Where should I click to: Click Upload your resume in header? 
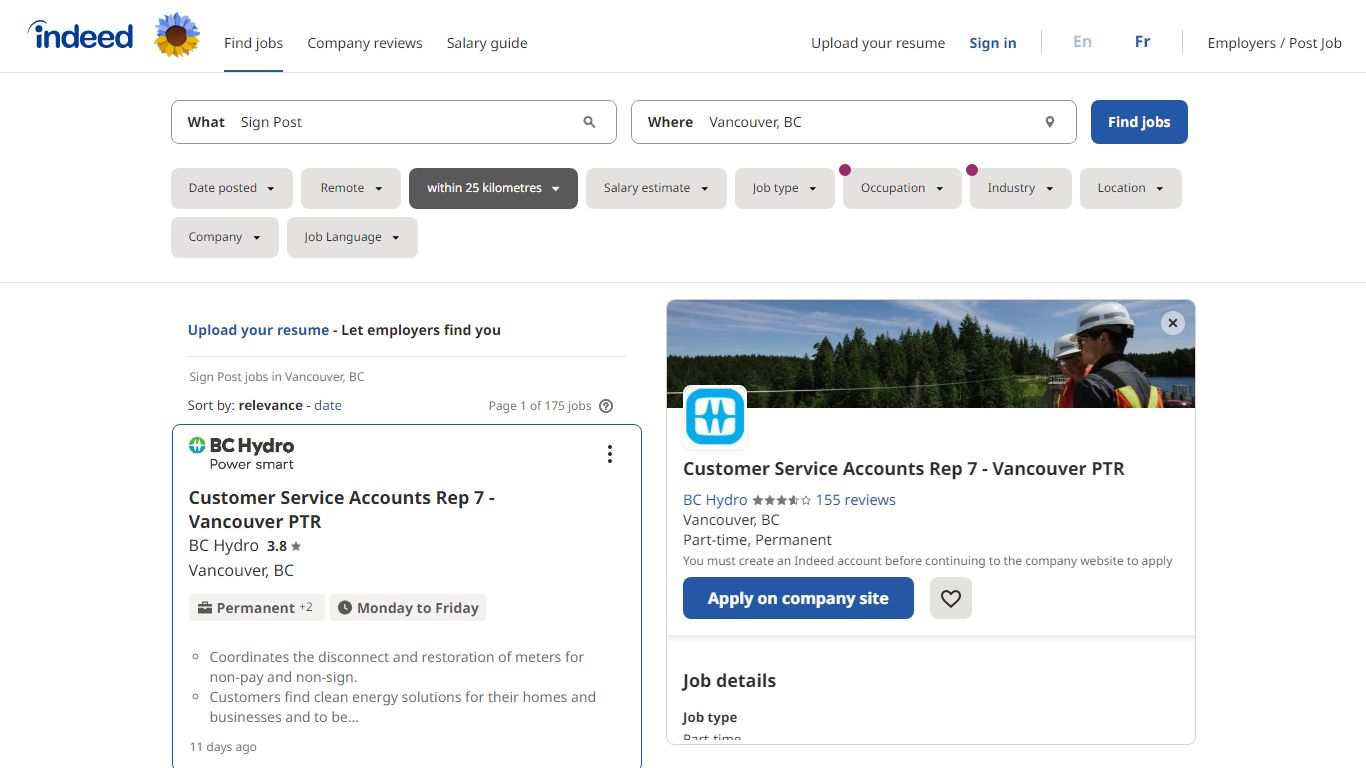point(878,43)
